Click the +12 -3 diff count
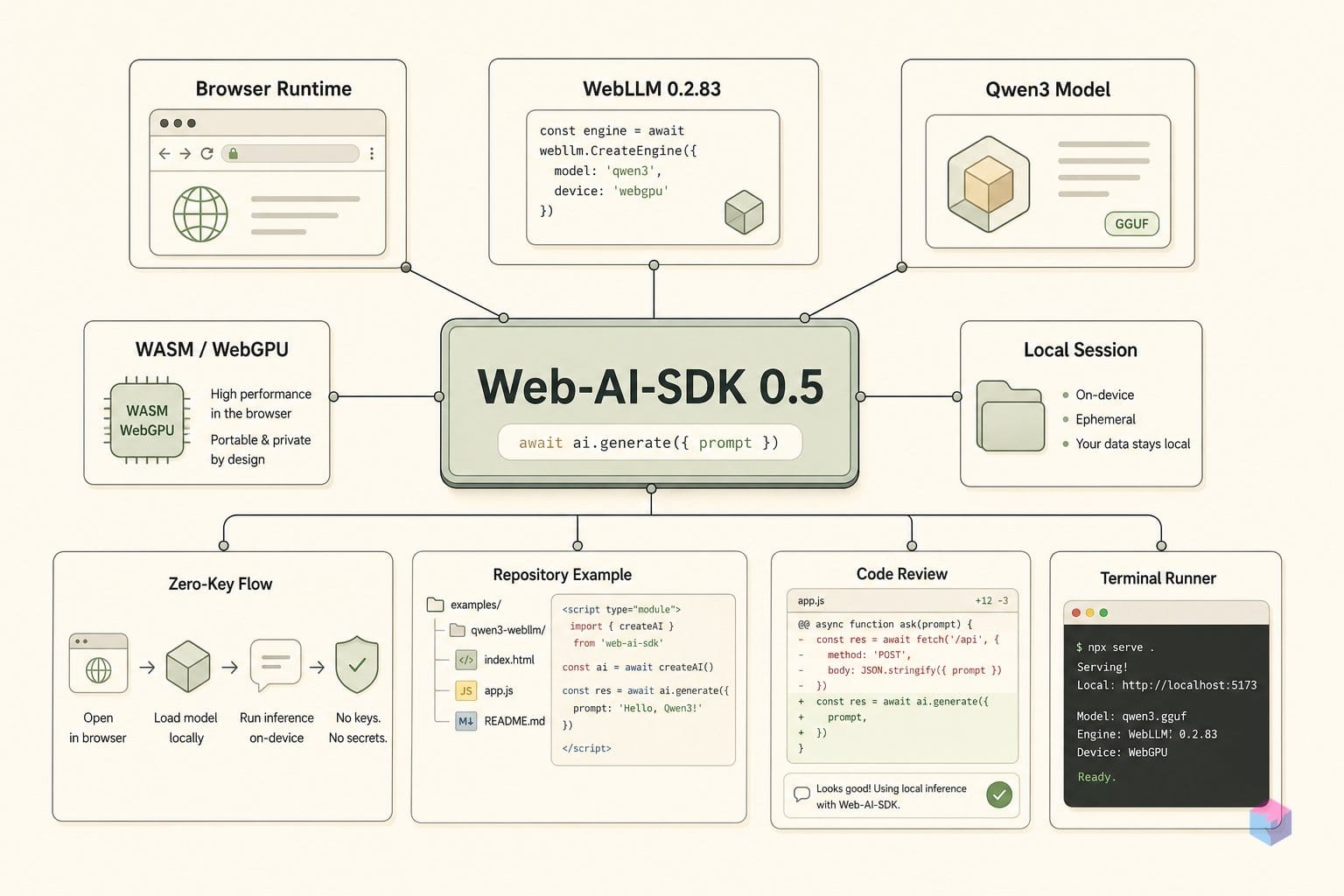1344x896 pixels. tap(991, 601)
